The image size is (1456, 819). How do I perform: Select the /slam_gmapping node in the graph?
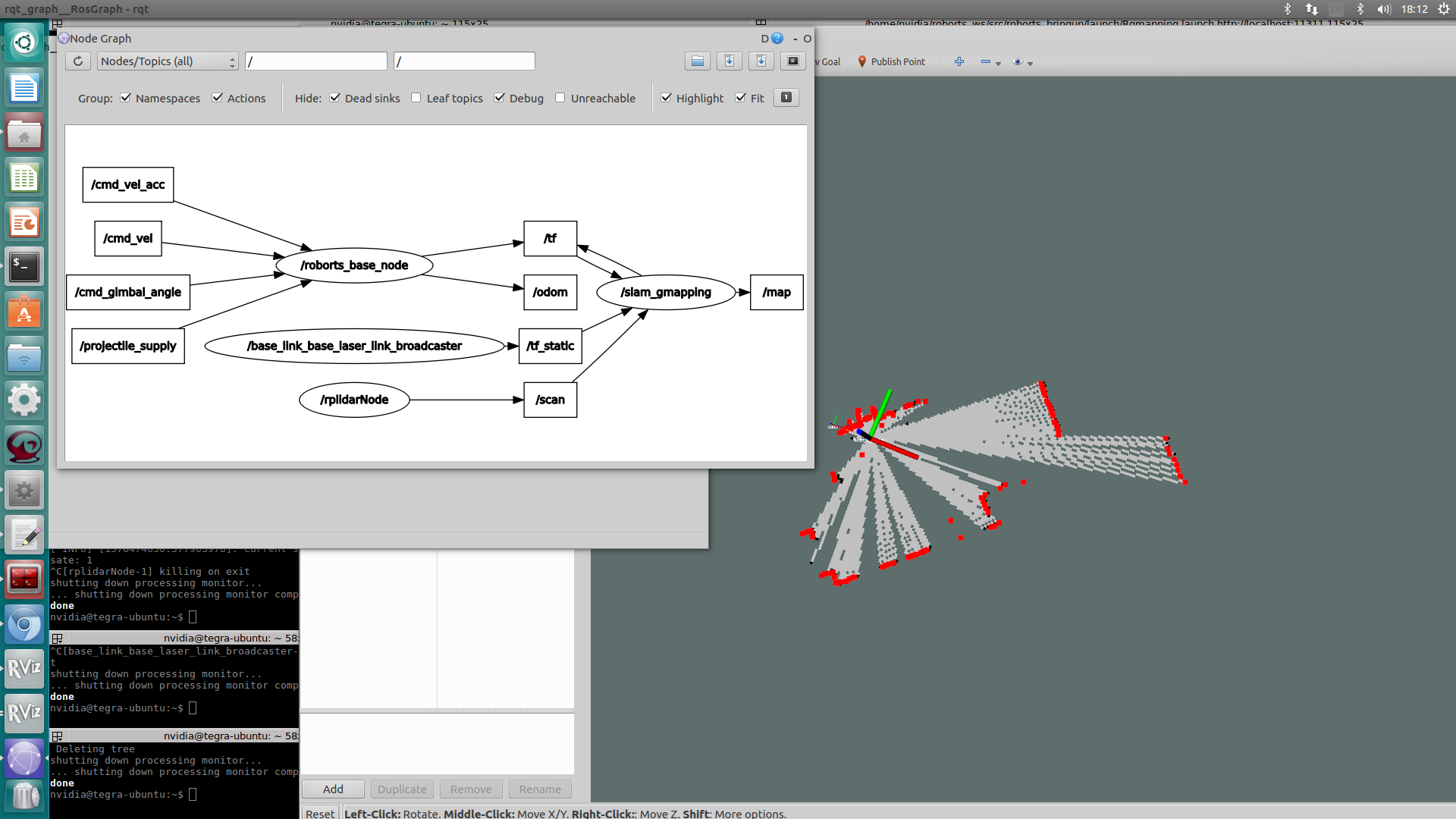point(666,293)
